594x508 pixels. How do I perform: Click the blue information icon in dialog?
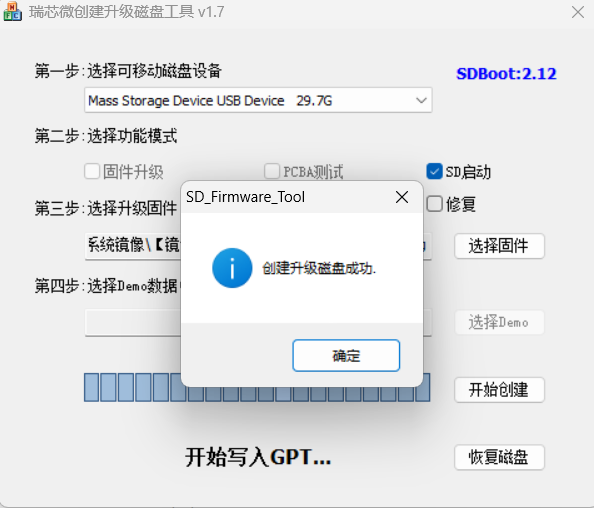pos(232,268)
